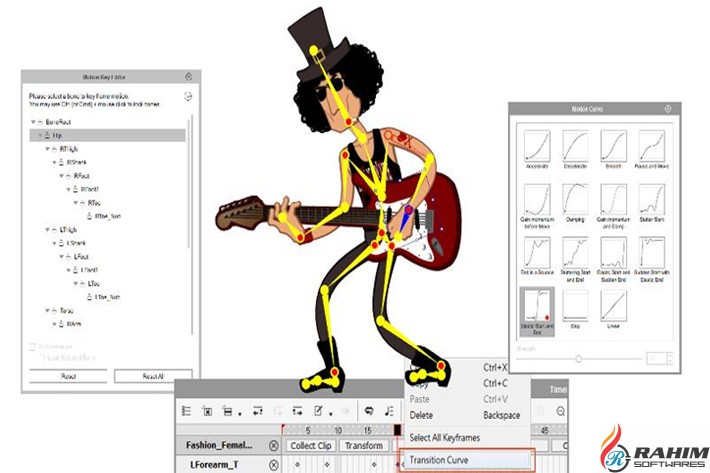The image size is (710, 473).
Task: Select the Gain momentum and Damp curve
Action: [x=614, y=206]
